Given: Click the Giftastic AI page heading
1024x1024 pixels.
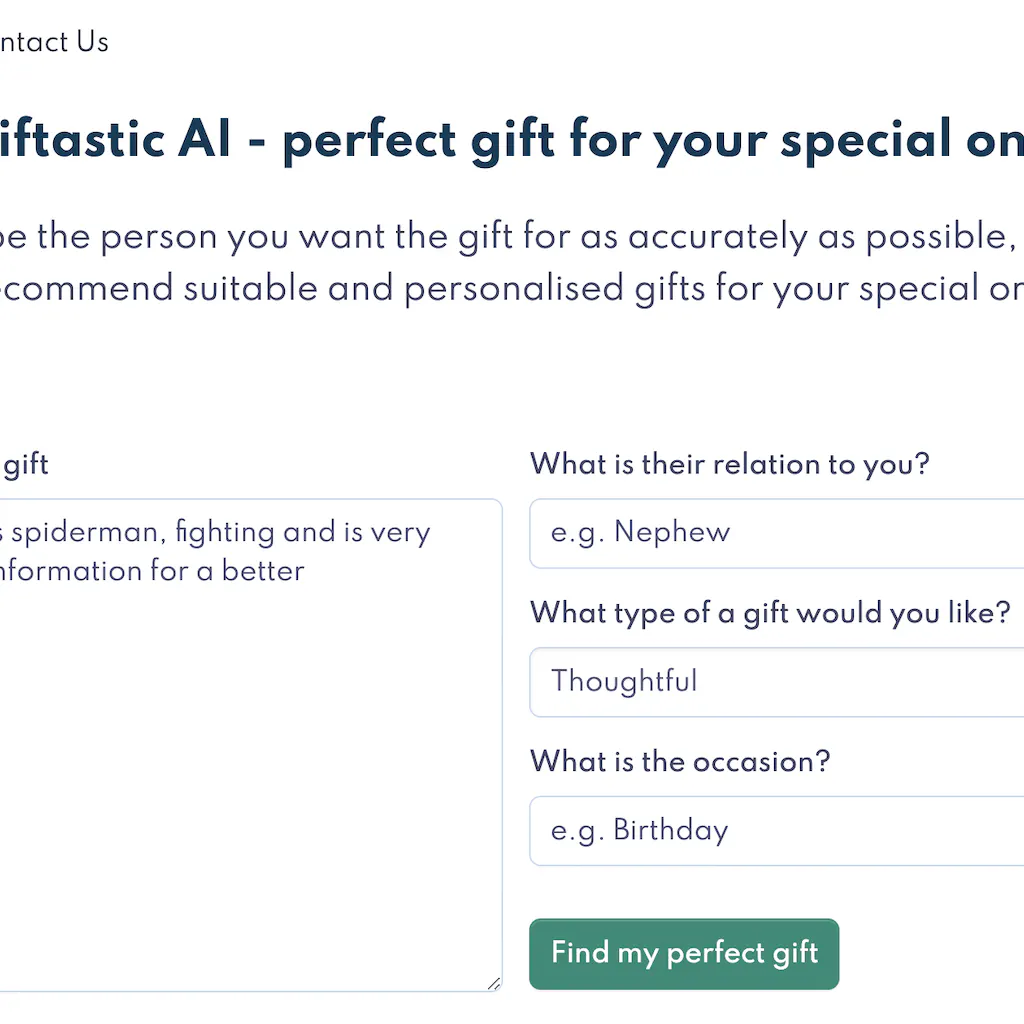Looking at the screenshot, I should point(510,140).
